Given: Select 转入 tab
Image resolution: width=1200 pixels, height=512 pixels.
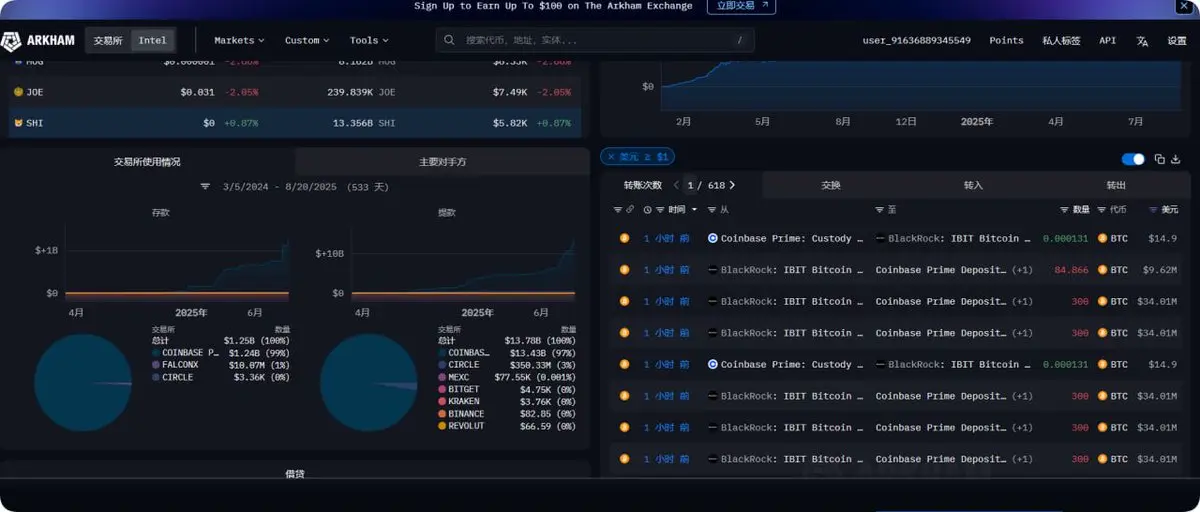Looking at the screenshot, I should click(x=973, y=185).
